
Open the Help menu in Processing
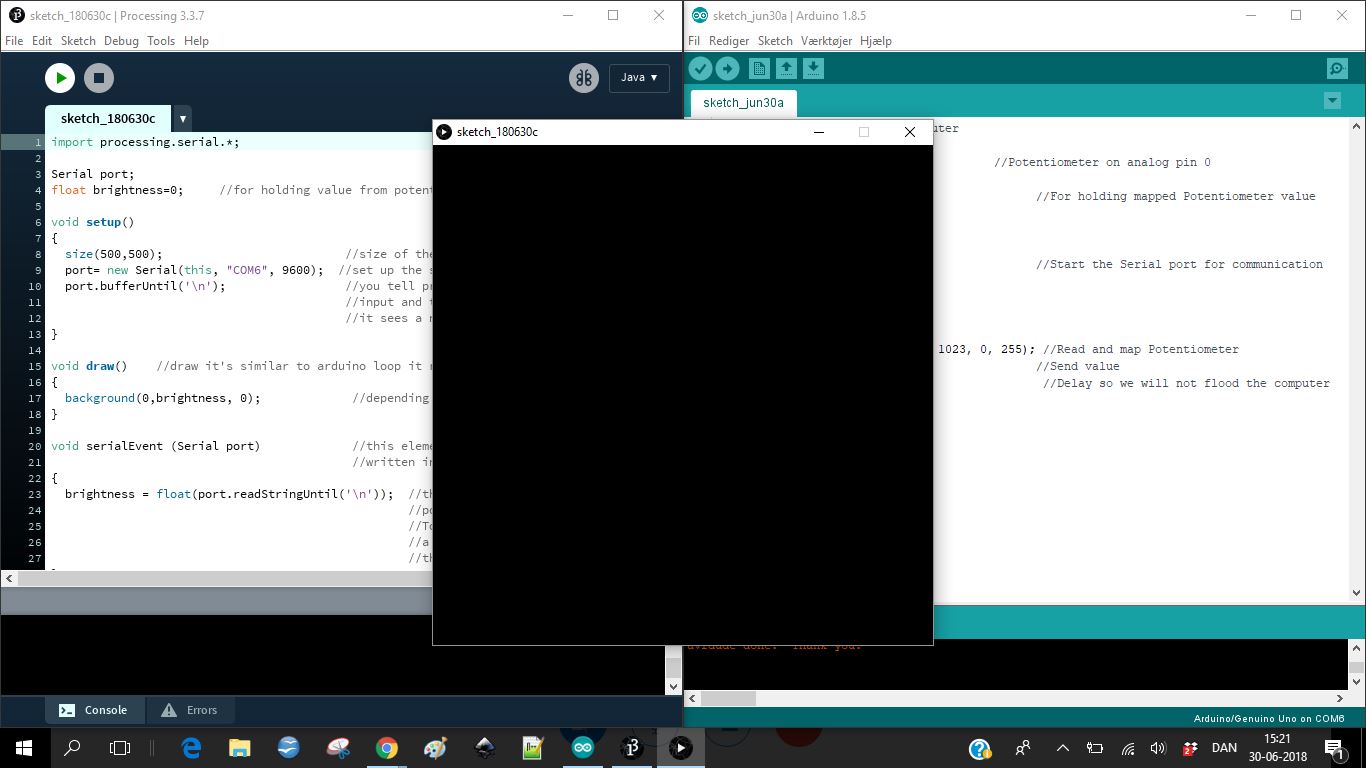click(196, 41)
